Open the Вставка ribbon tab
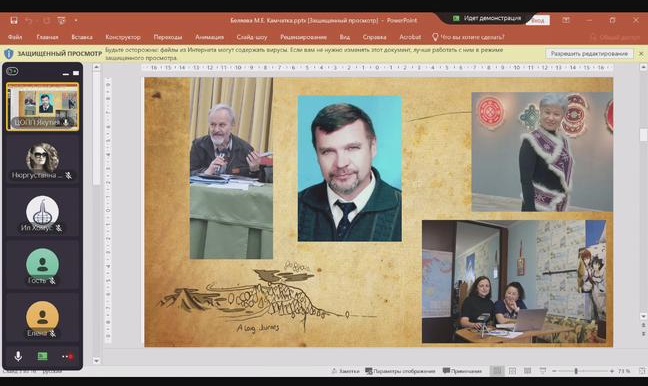Screen dimensions: 648x386 (82, 37)
